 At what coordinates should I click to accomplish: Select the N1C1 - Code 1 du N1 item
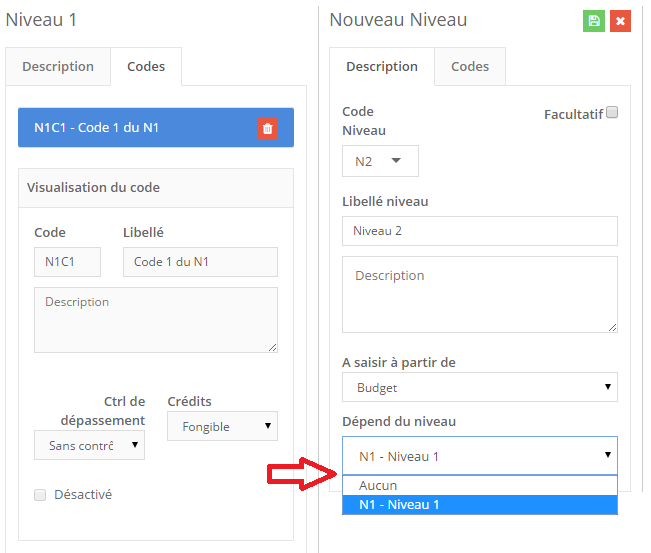(140, 128)
